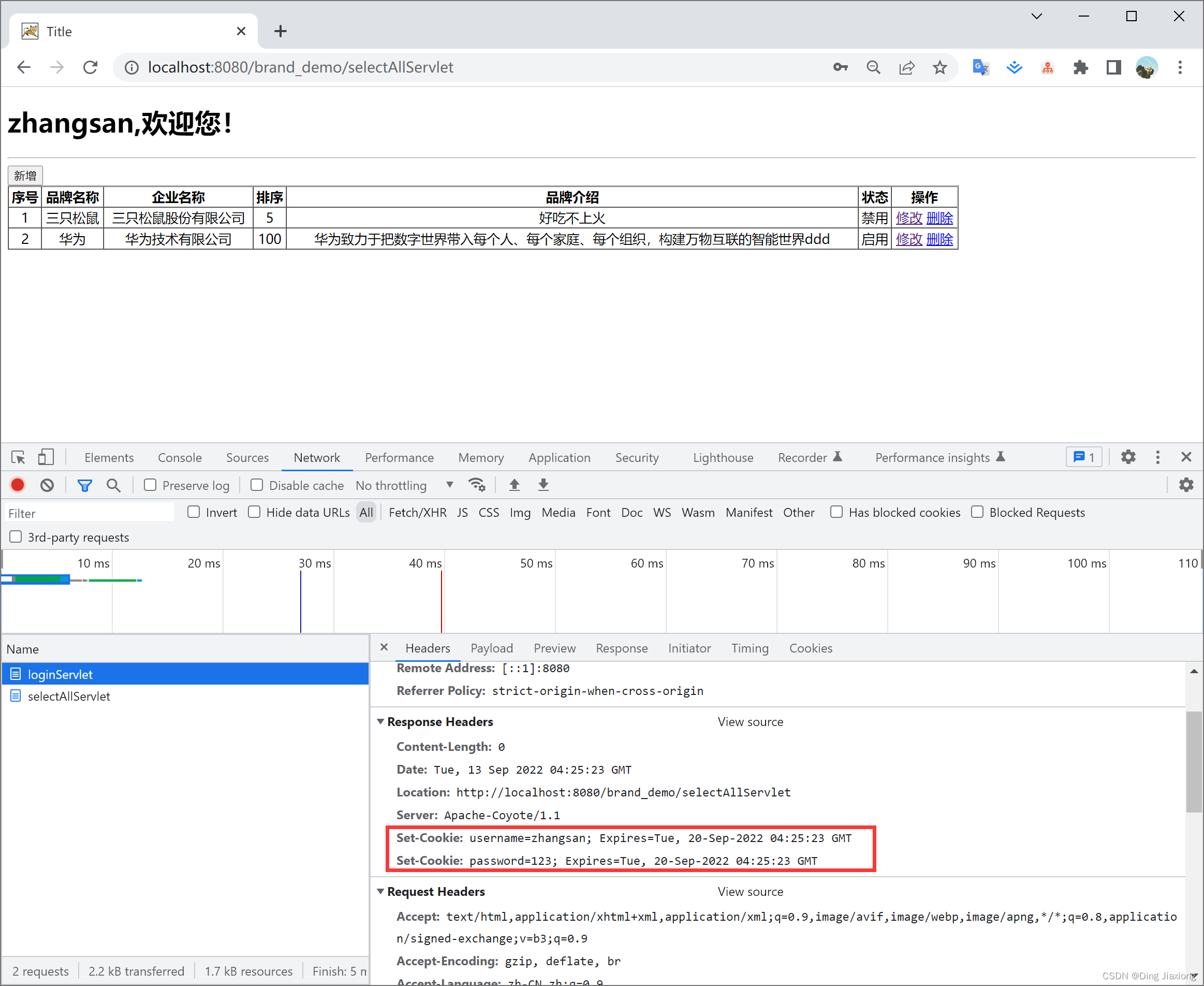Image resolution: width=1204 pixels, height=986 pixels.
Task: Click the 新增 button
Action: coord(25,176)
